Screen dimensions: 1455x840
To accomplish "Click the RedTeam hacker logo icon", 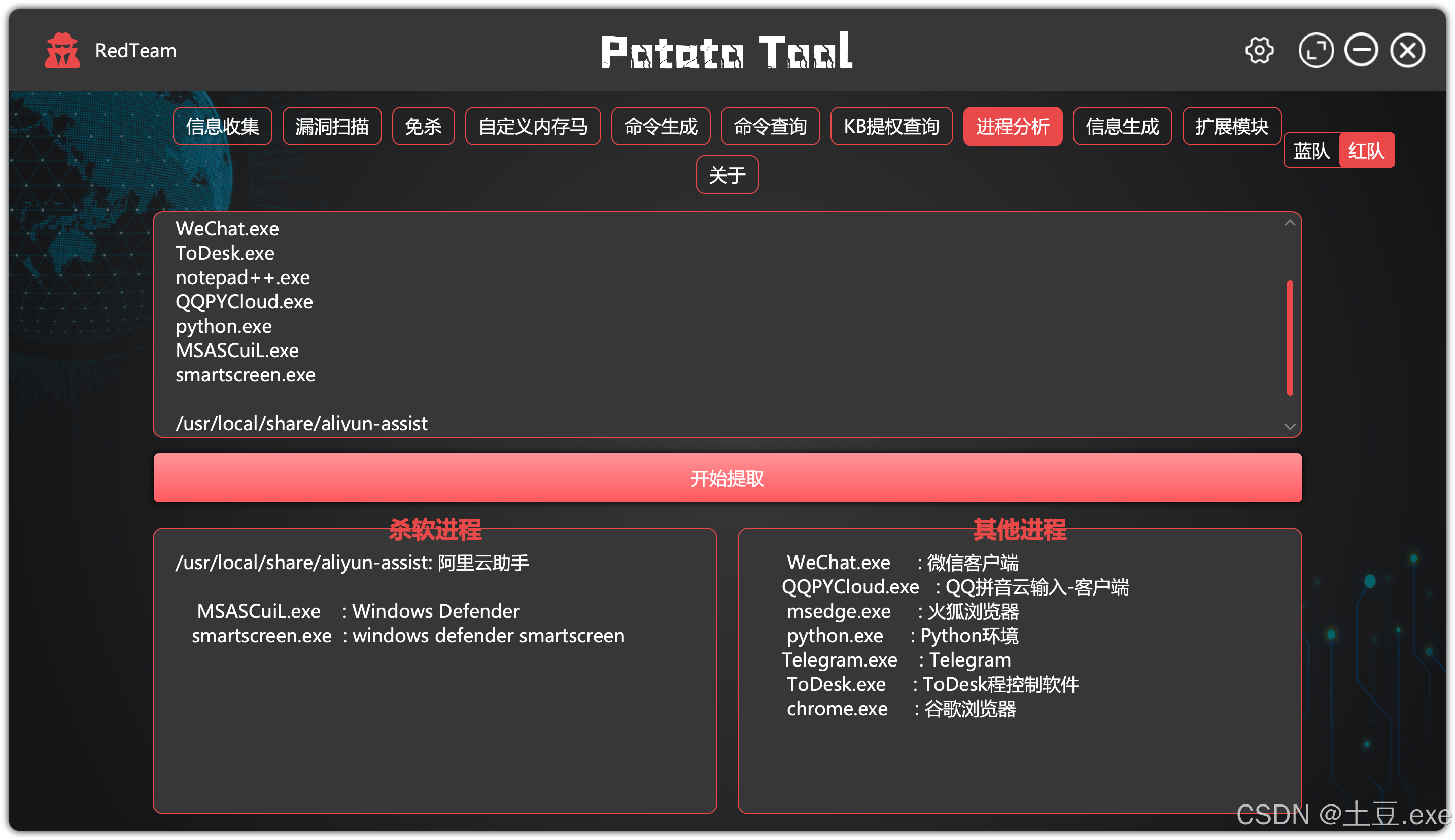I will click(x=62, y=51).
